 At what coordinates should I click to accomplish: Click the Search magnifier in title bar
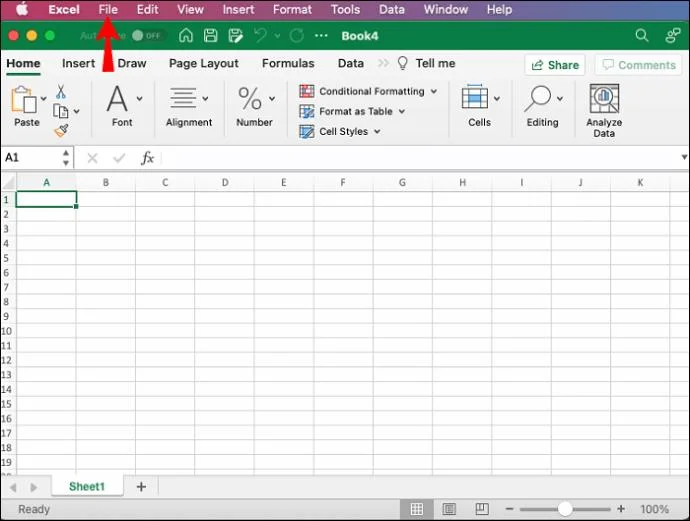pos(642,35)
